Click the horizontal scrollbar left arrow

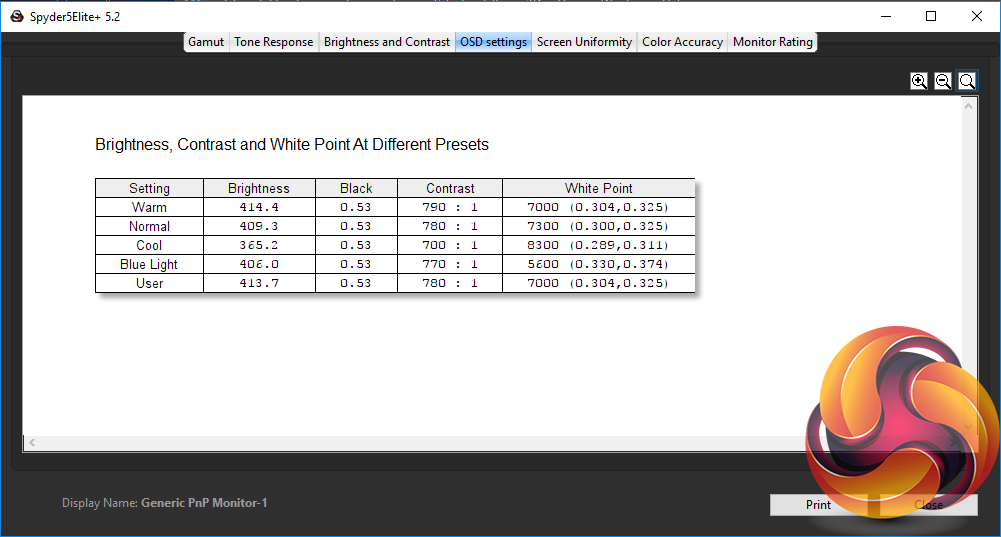click(32, 442)
